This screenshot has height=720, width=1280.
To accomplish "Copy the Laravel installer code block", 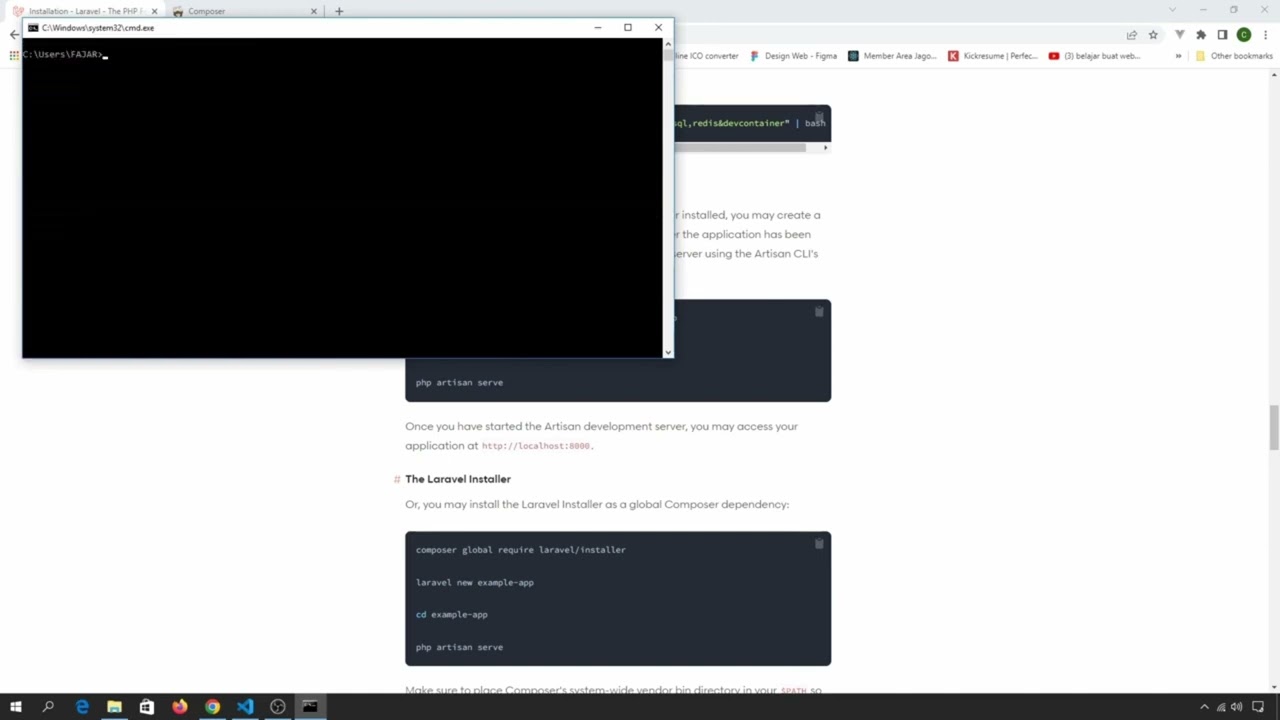I will click(x=819, y=544).
